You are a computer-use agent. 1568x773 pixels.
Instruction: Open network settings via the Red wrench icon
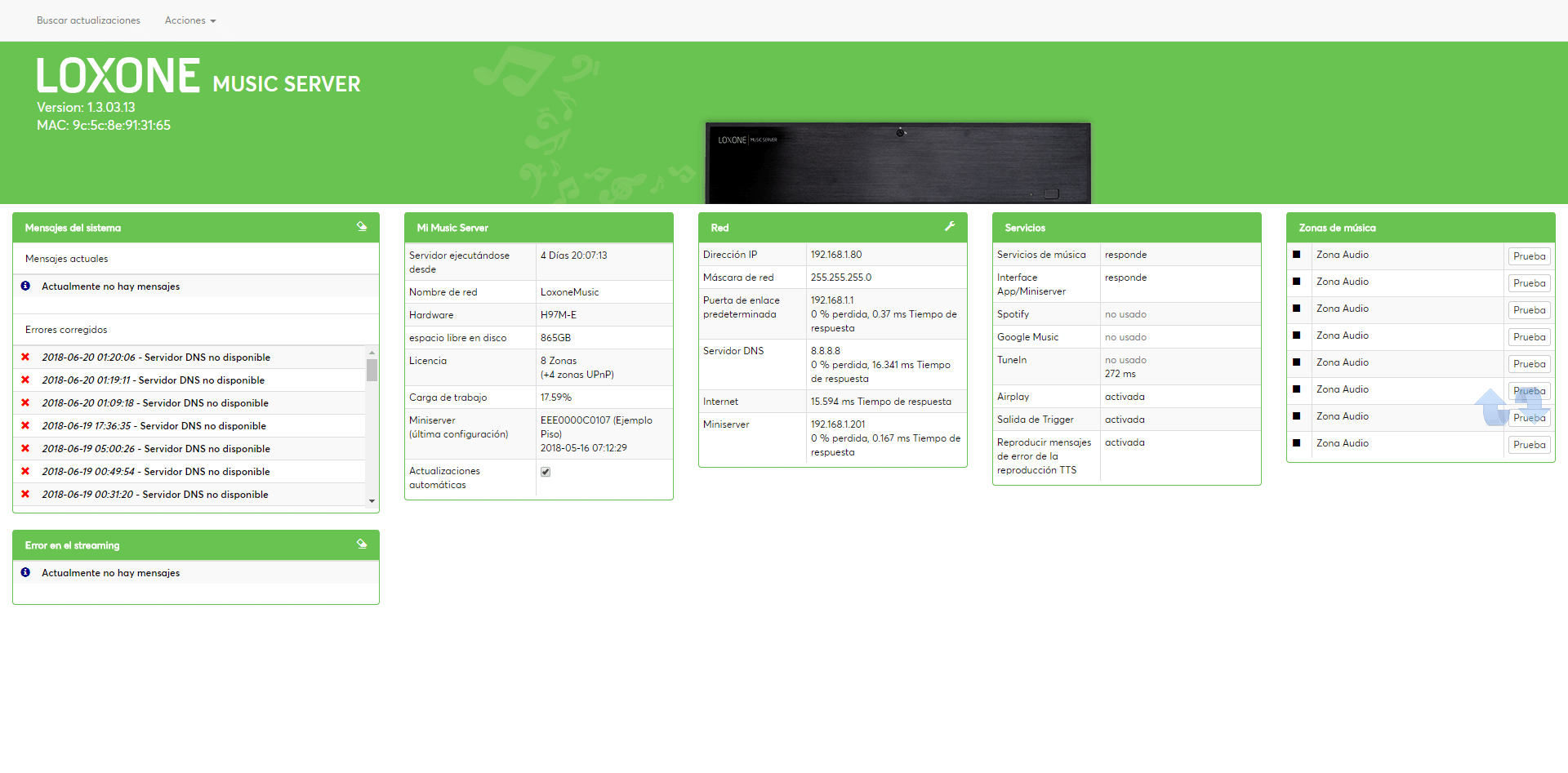pyautogui.click(x=950, y=227)
